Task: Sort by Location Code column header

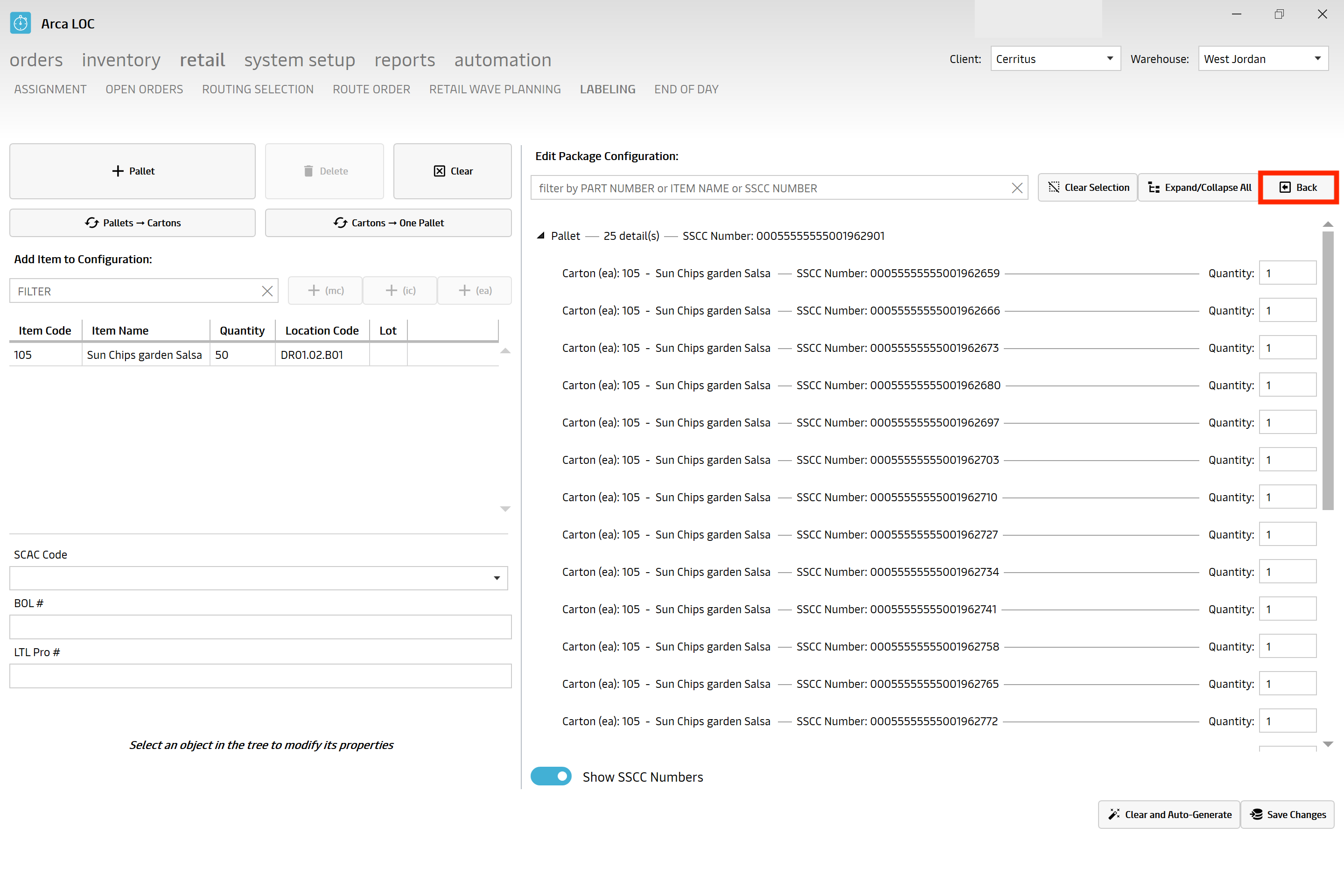Action: coord(322,330)
